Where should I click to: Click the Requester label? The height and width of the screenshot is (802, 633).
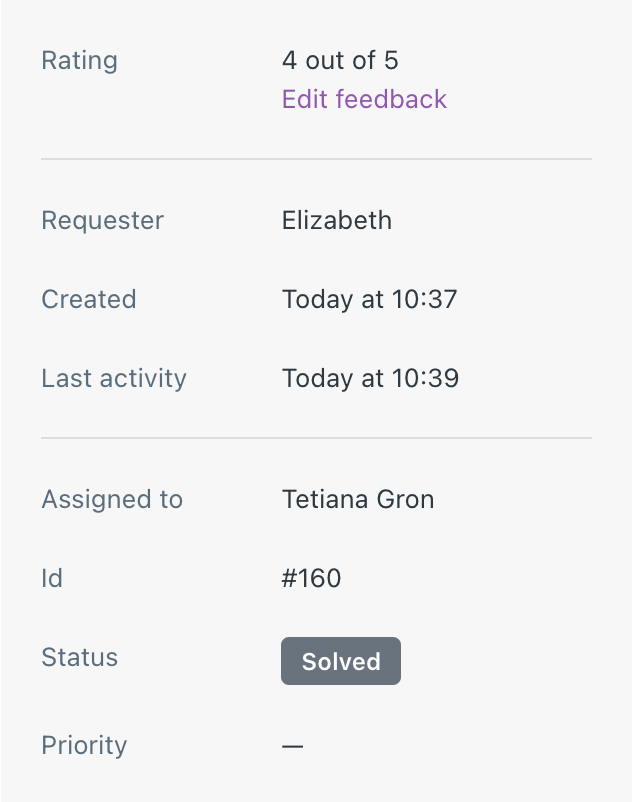click(102, 221)
